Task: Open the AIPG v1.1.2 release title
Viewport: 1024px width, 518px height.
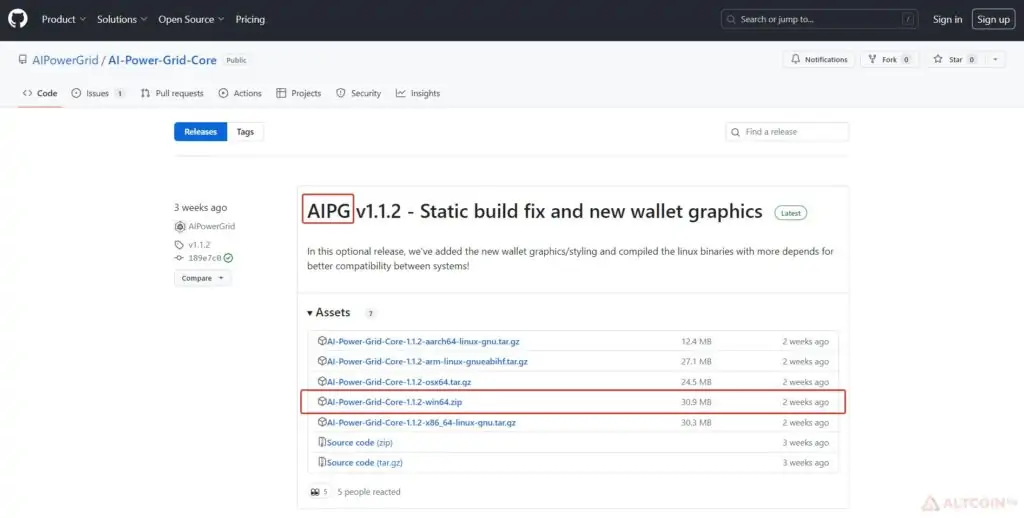Action: click(x=535, y=211)
